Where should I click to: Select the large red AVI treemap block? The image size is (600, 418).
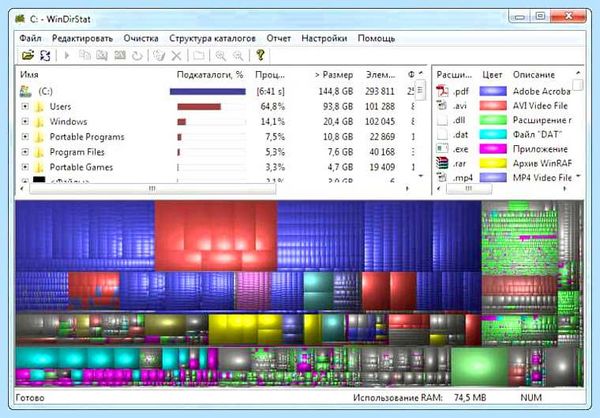click(x=216, y=236)
